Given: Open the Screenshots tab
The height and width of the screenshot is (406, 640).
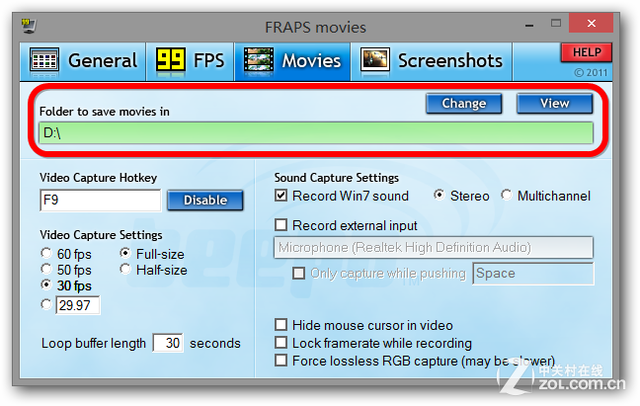Looking at the screenshot, I should coord(431,61).
